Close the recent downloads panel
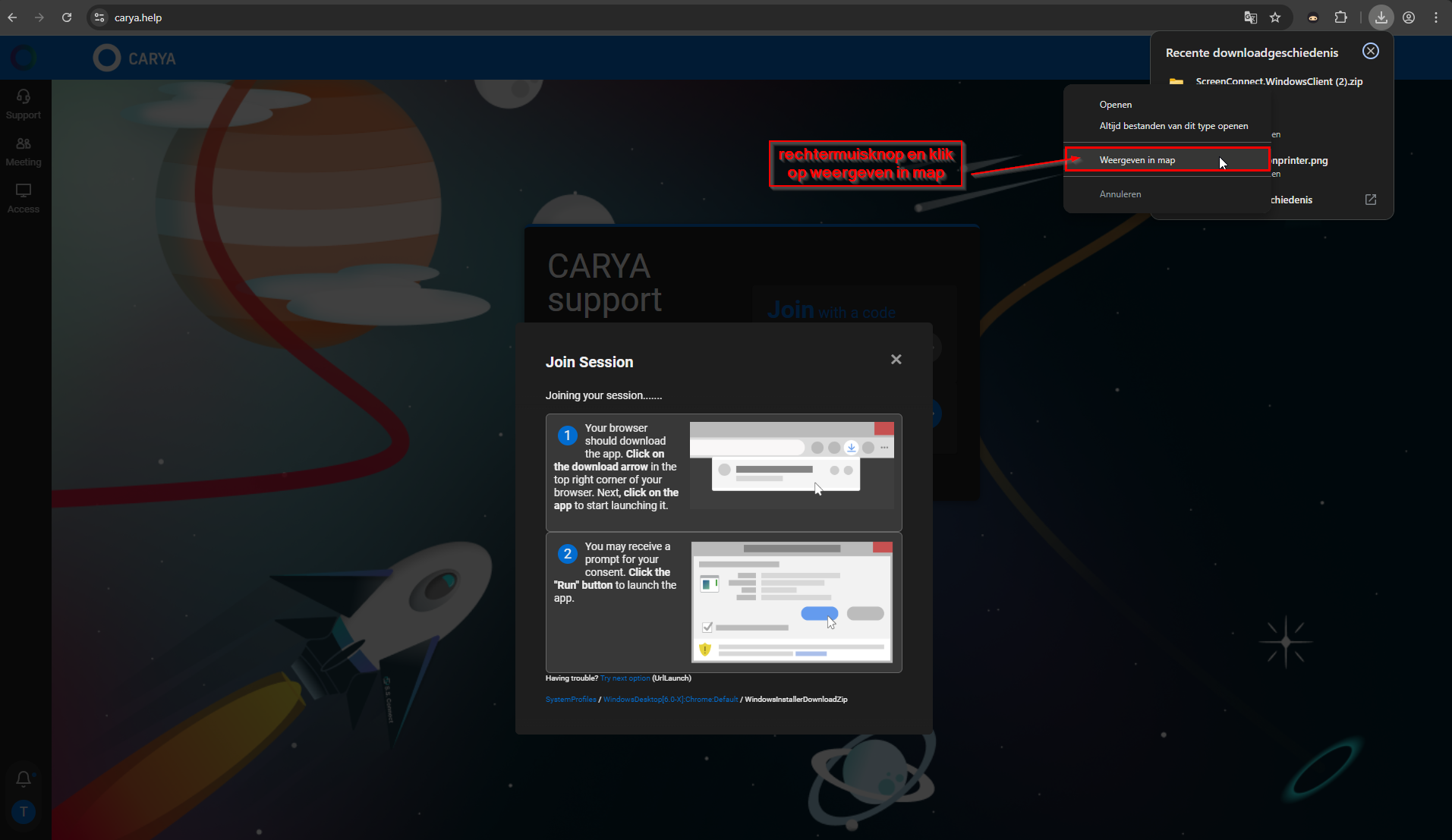The image size is (1452, 840). tap(1370, 51)
